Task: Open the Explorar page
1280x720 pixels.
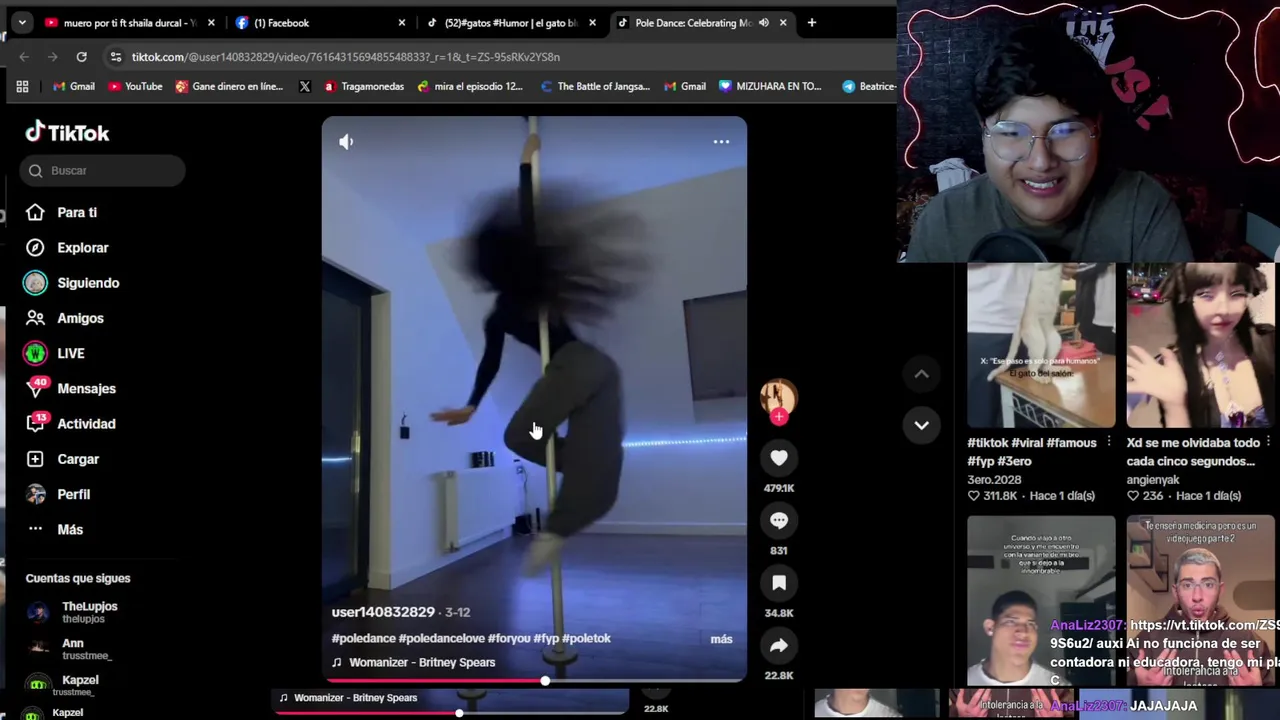Action: [x=82, y=248]
